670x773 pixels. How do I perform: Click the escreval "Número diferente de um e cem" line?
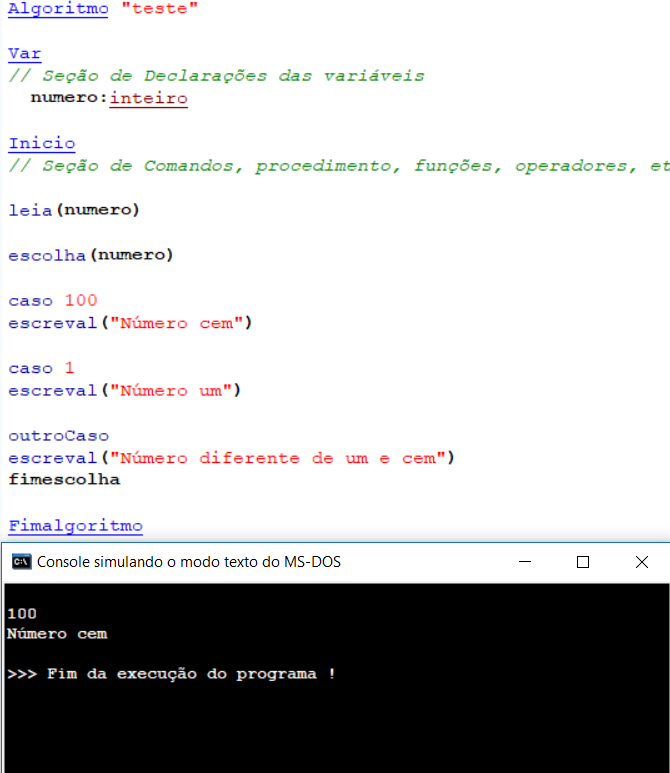[x=231, y=458]
